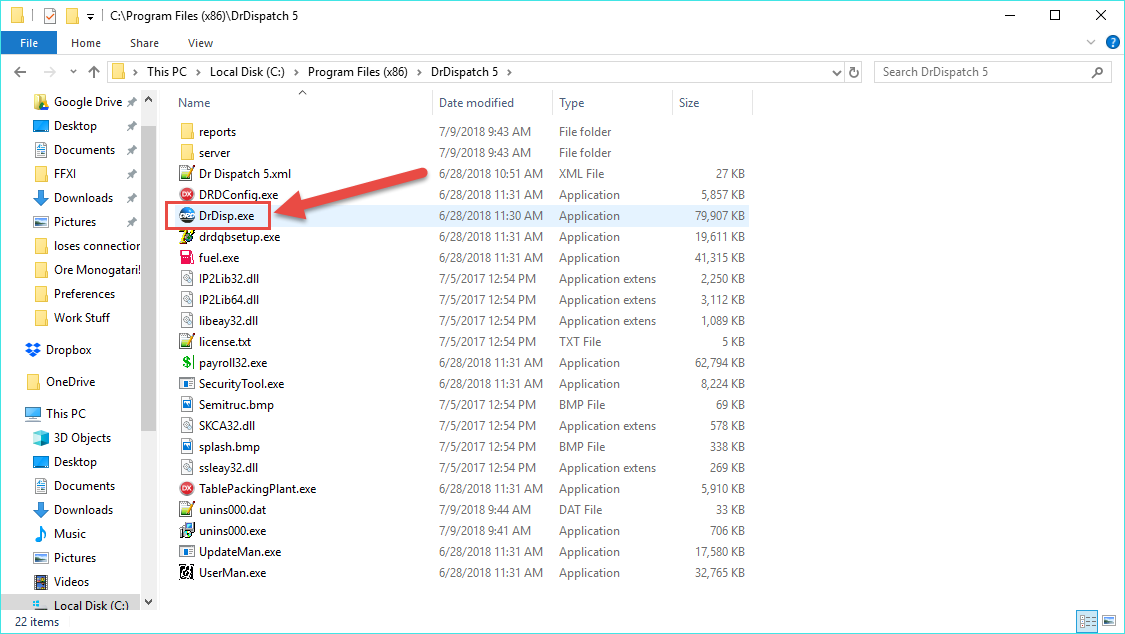Viewport: 1125px width, 634px height.
Task: Open the File menu tab
Action: point(29,43)
